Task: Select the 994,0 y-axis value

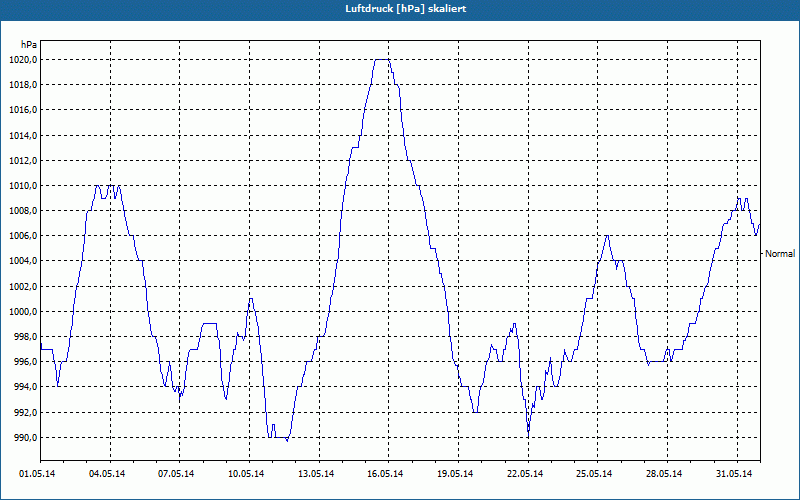Action: point(25,387)
